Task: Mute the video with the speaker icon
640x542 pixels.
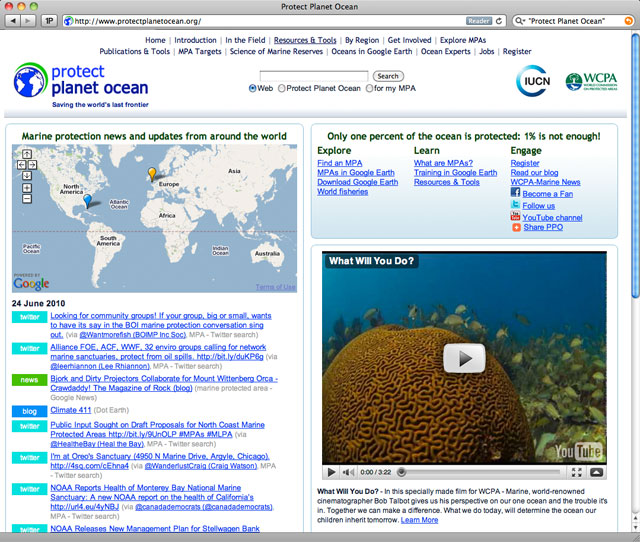Action: [348, 472]
